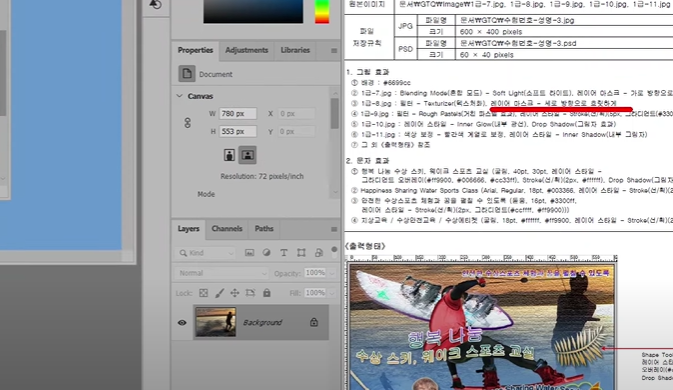Click the canvas X position field
This screenshot has width=673, height=390.
pyautogui.click(x=296, y=114)
